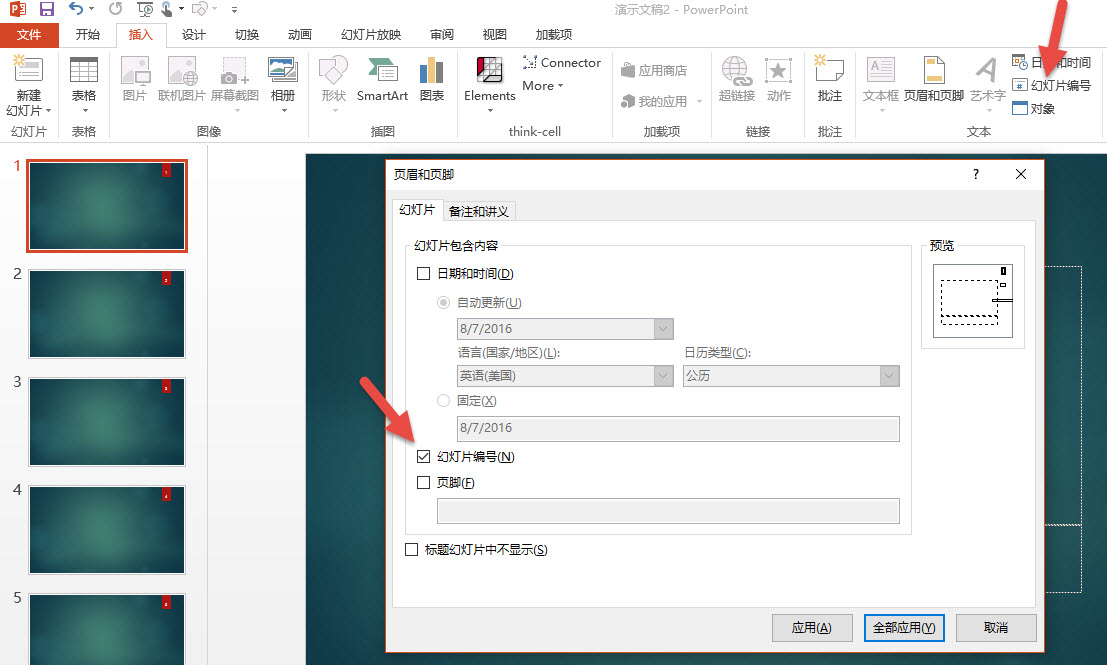This screenshot has height=665, width=1107.
Task: Uncheck the 幻灯片编号 checkbox
Action: (424, 457)
